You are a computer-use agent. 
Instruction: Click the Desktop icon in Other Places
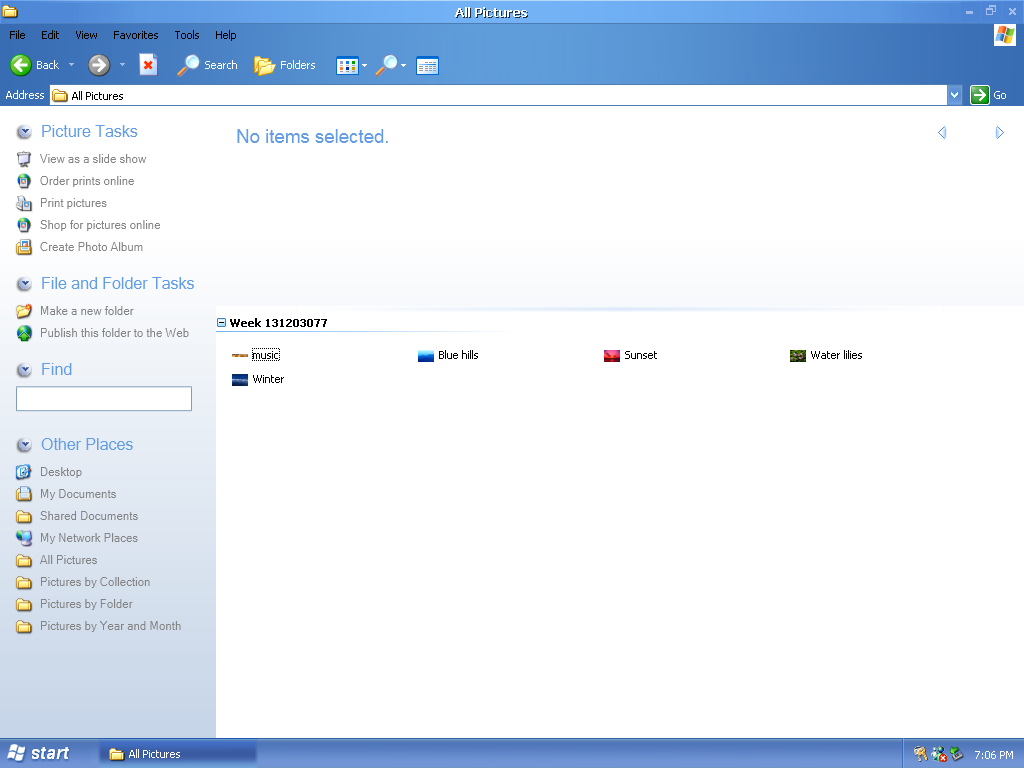[x=24, y=472]
